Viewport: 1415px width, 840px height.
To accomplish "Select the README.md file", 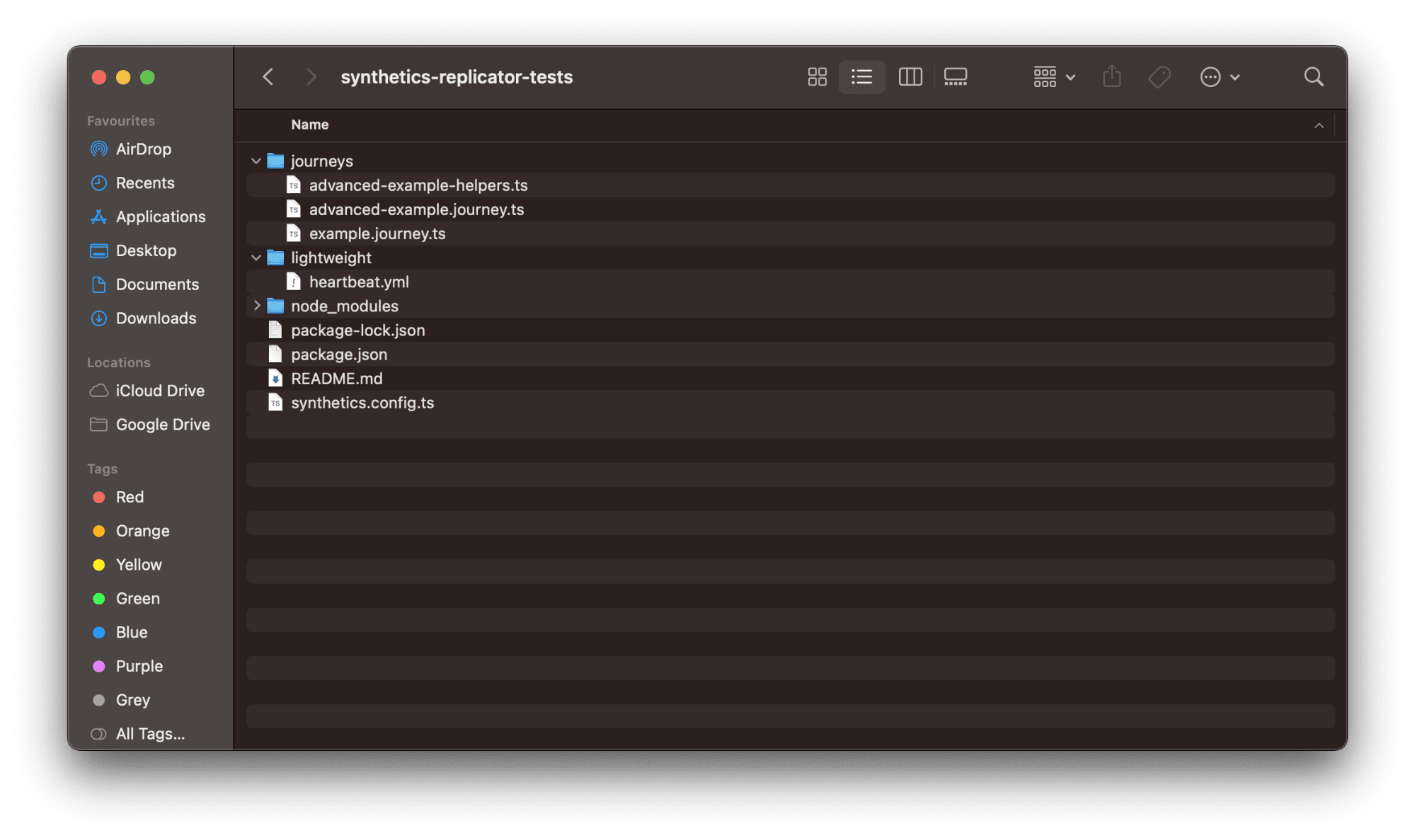I will coord(336,379).
